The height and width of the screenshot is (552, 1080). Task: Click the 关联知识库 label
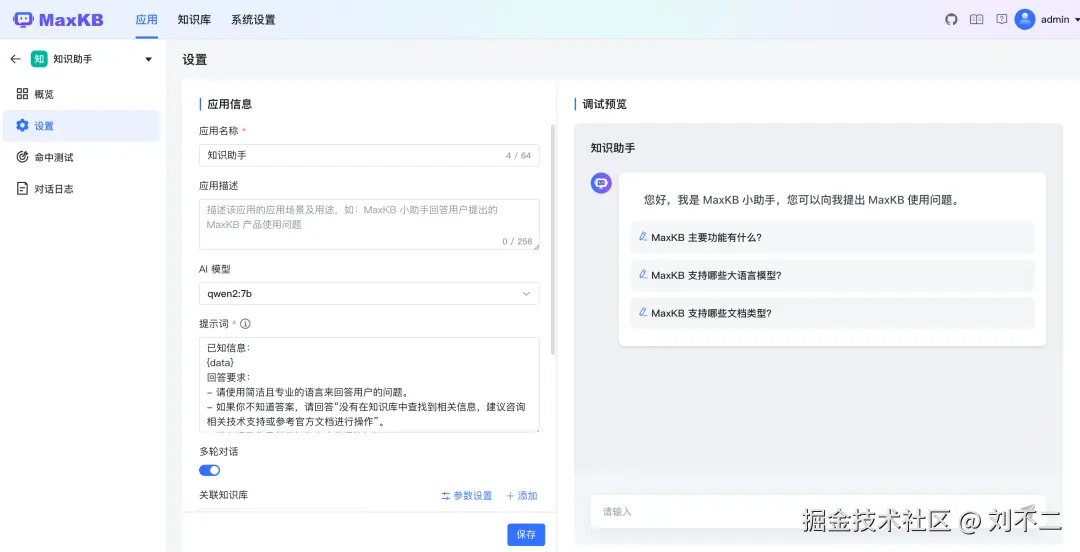point(223,495)
